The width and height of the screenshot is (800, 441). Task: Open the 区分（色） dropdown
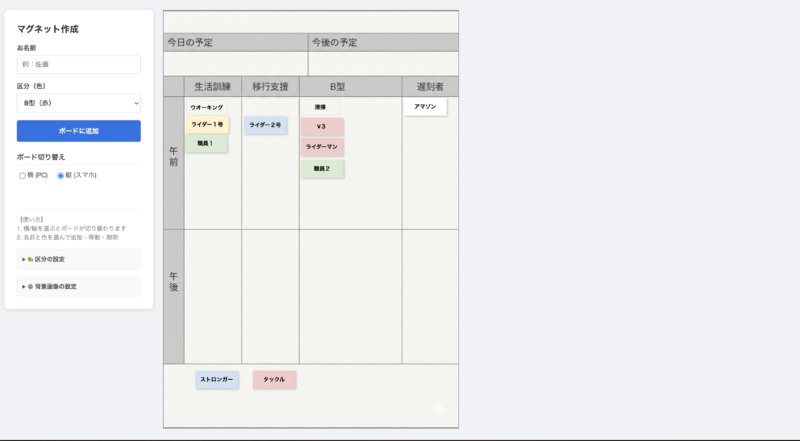click(x=78, y=103)
